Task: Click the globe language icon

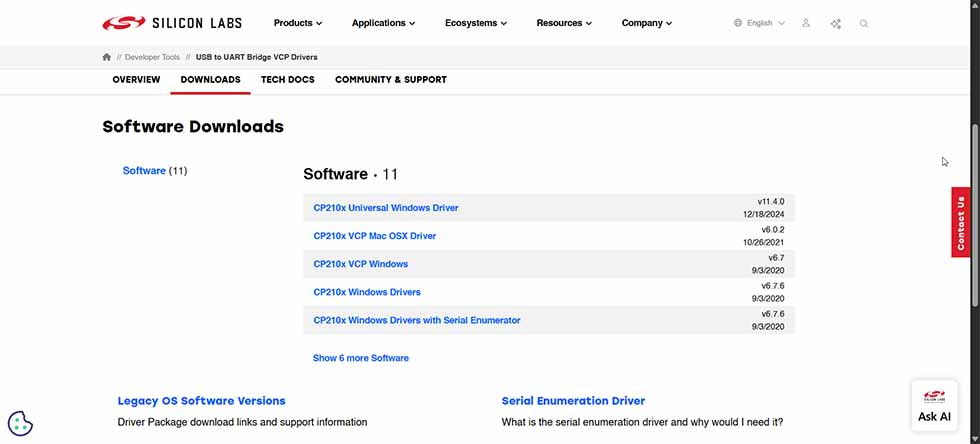Action: 738,23
